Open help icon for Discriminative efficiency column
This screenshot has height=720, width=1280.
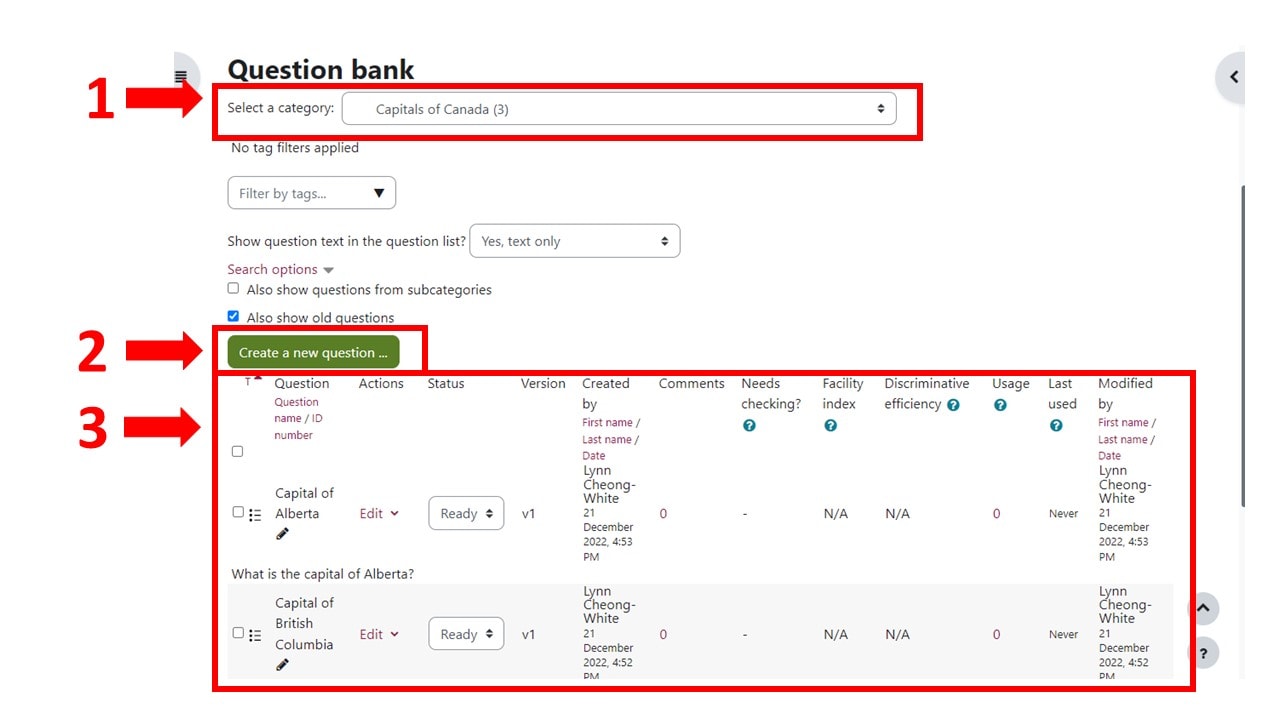tap(953, 405)
